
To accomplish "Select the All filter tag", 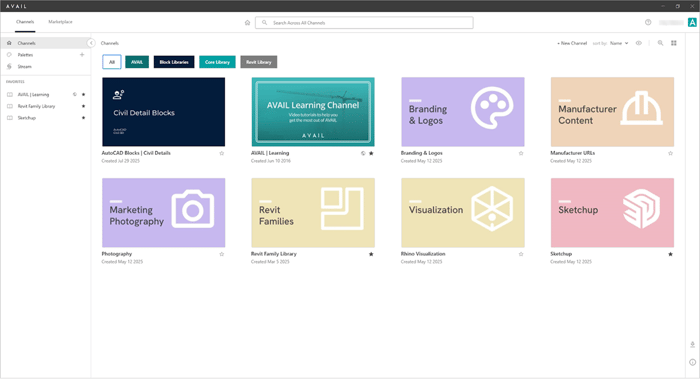I will (112, 62).
